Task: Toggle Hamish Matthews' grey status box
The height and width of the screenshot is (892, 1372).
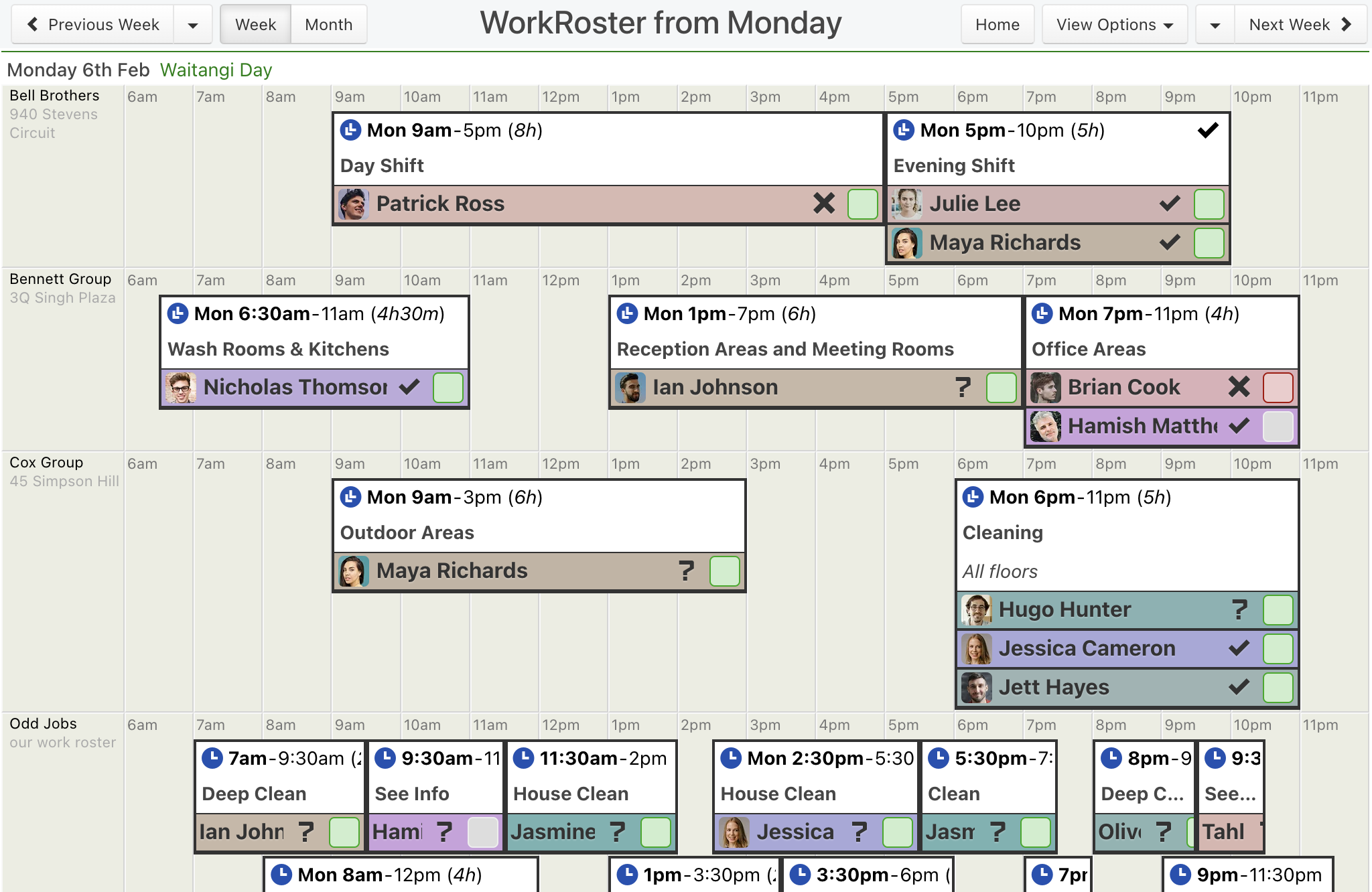Action: coord(1278,427)
